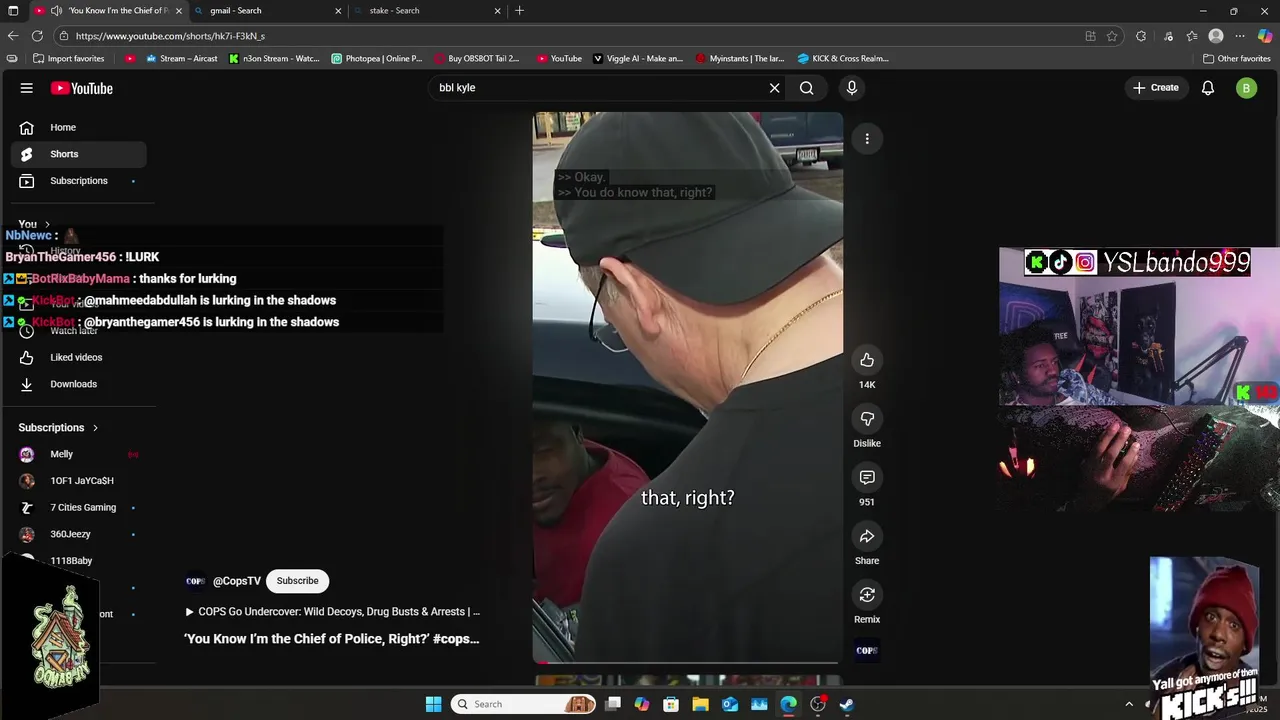Screen dimensions: 1280x720
Task: Open the next Short thumbnail below the video
Action: click(x=687, y=681)
